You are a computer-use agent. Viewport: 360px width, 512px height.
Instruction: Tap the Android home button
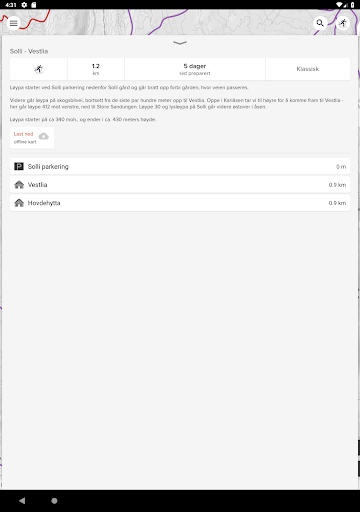[x=54, y=501]
